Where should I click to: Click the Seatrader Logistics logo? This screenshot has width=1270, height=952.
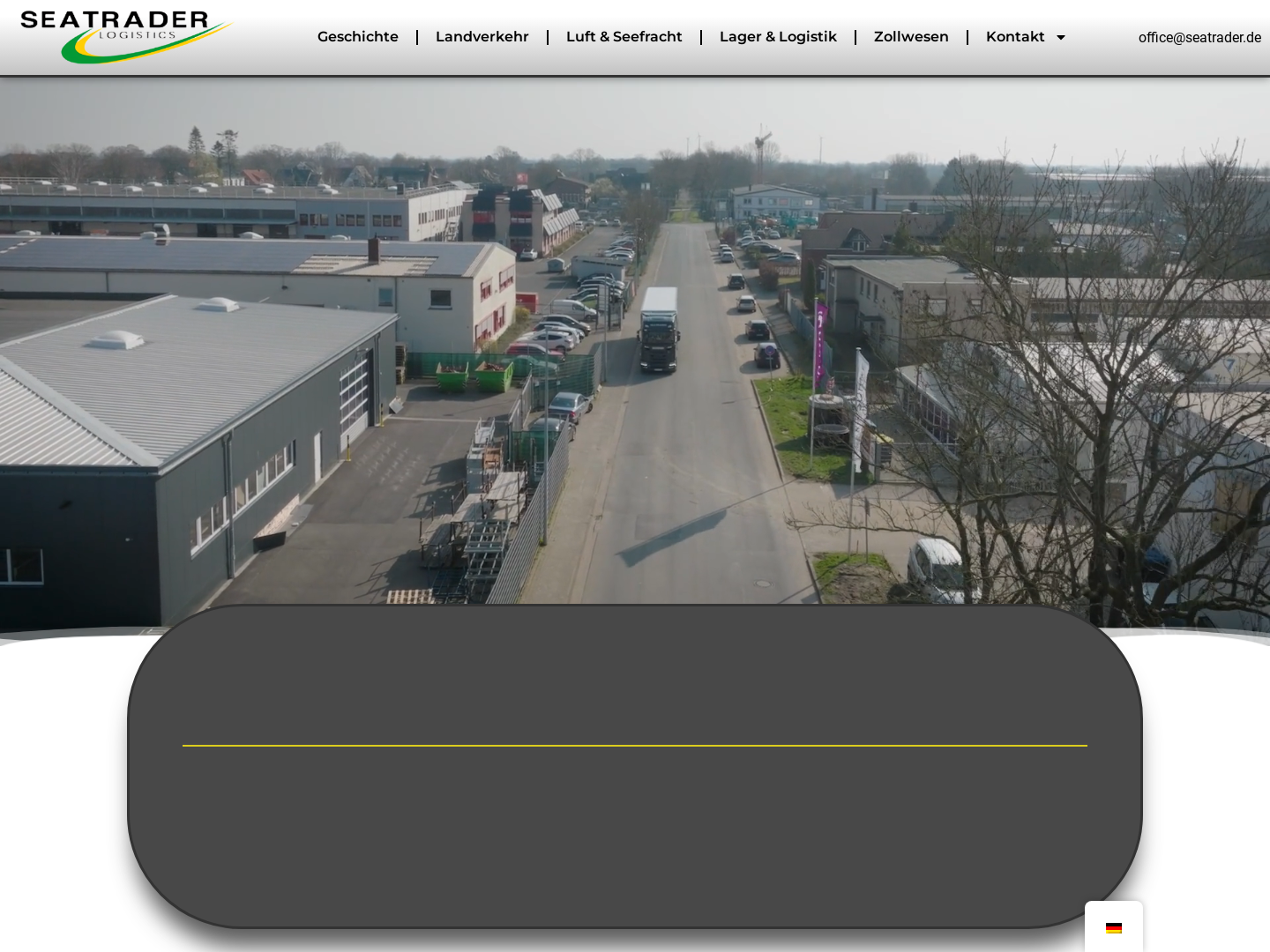[x=126, y=37]
